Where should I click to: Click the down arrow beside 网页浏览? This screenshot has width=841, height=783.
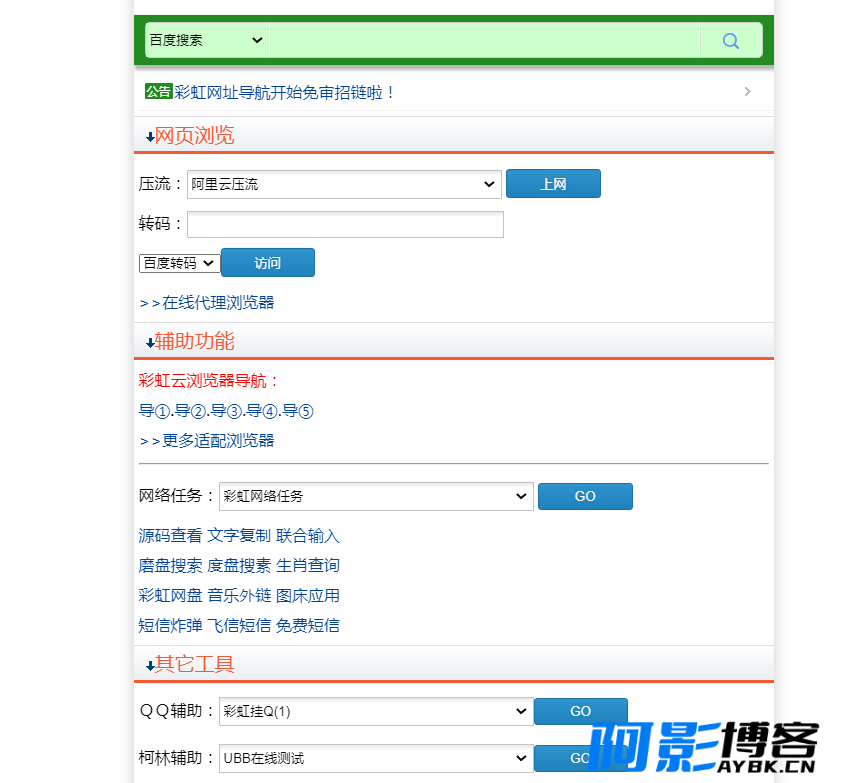(150, 137)
